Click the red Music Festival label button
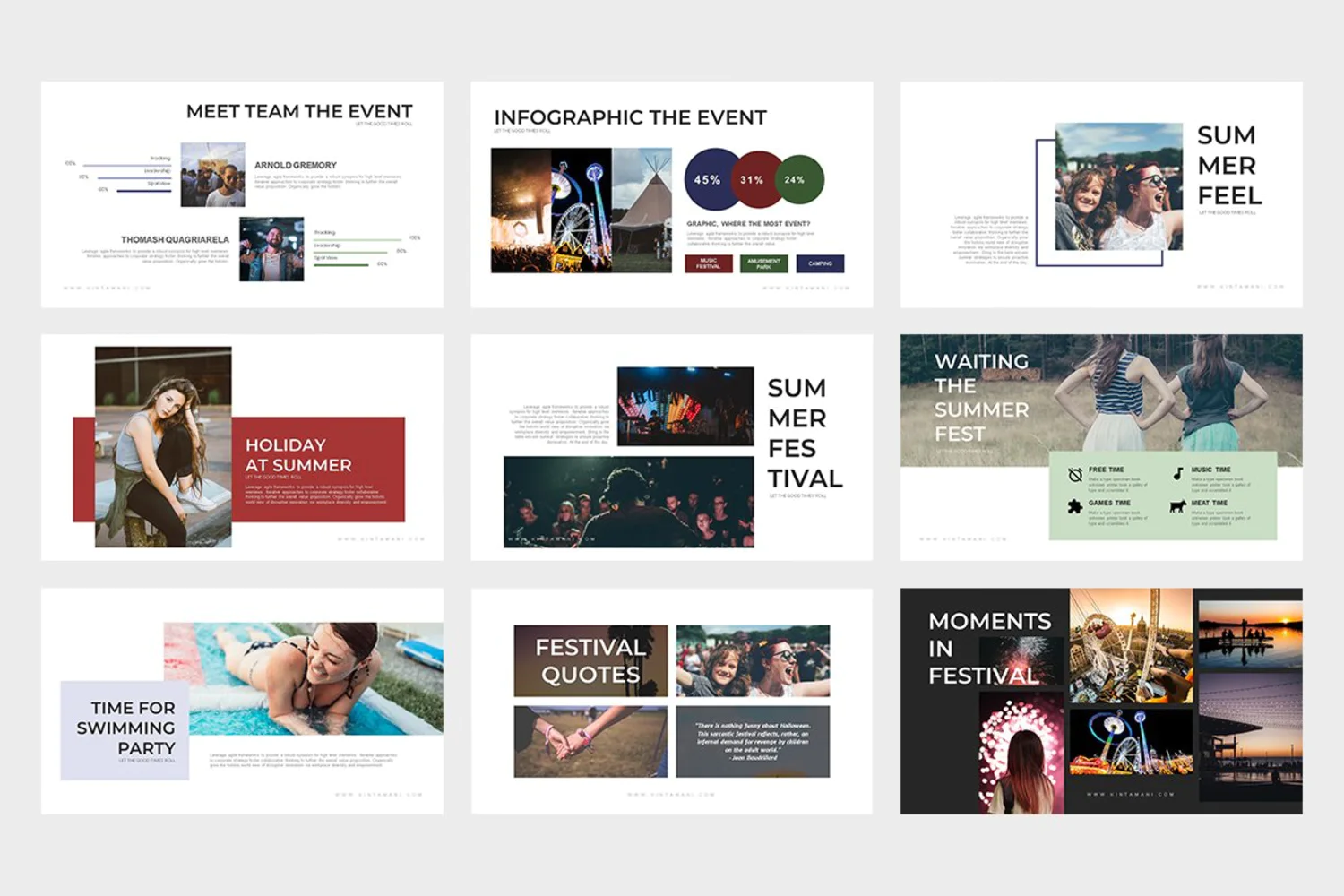 [708, 263]
